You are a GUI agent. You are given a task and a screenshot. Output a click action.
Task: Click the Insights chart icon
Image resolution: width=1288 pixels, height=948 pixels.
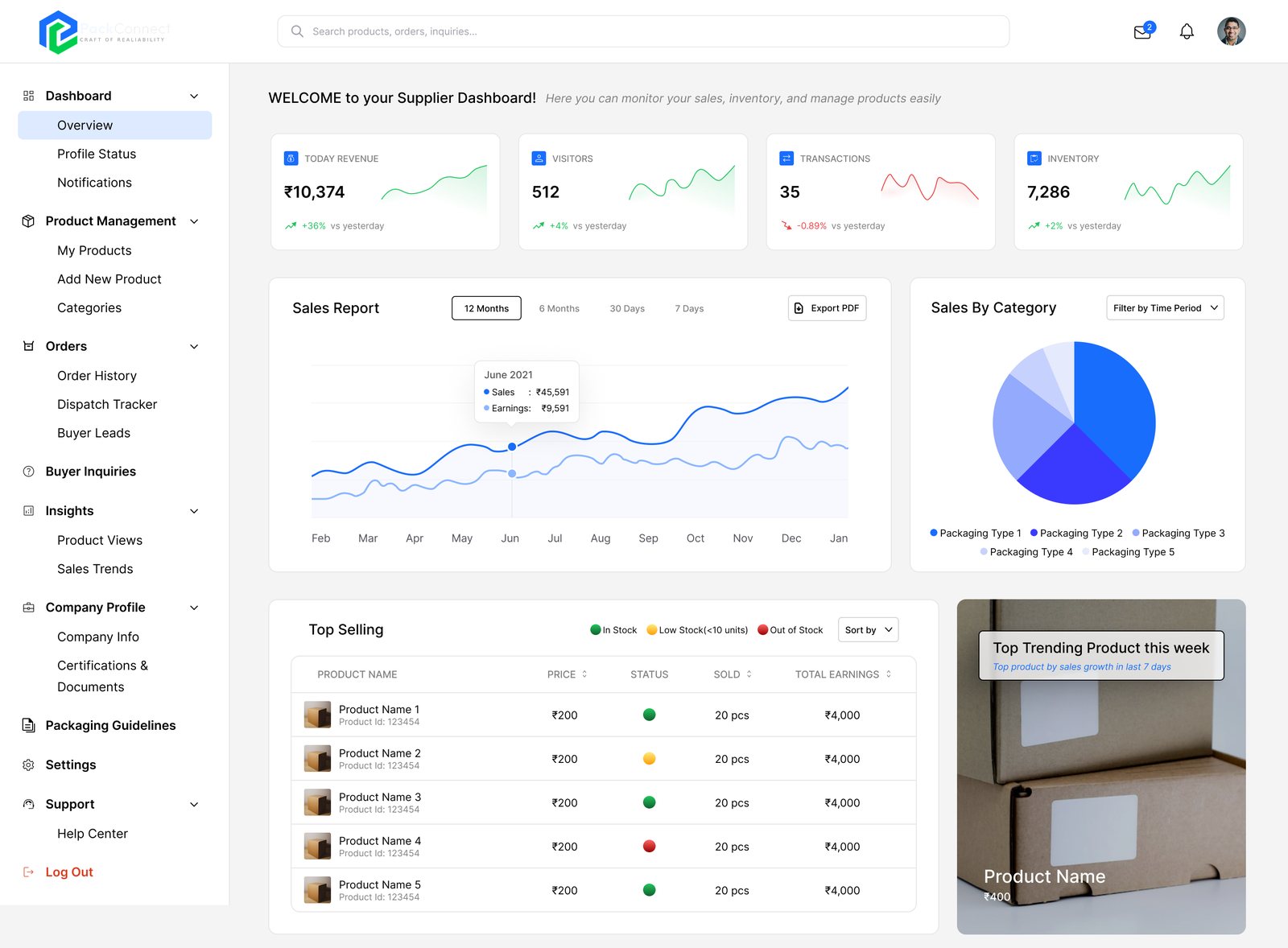[x=29, y=511]
